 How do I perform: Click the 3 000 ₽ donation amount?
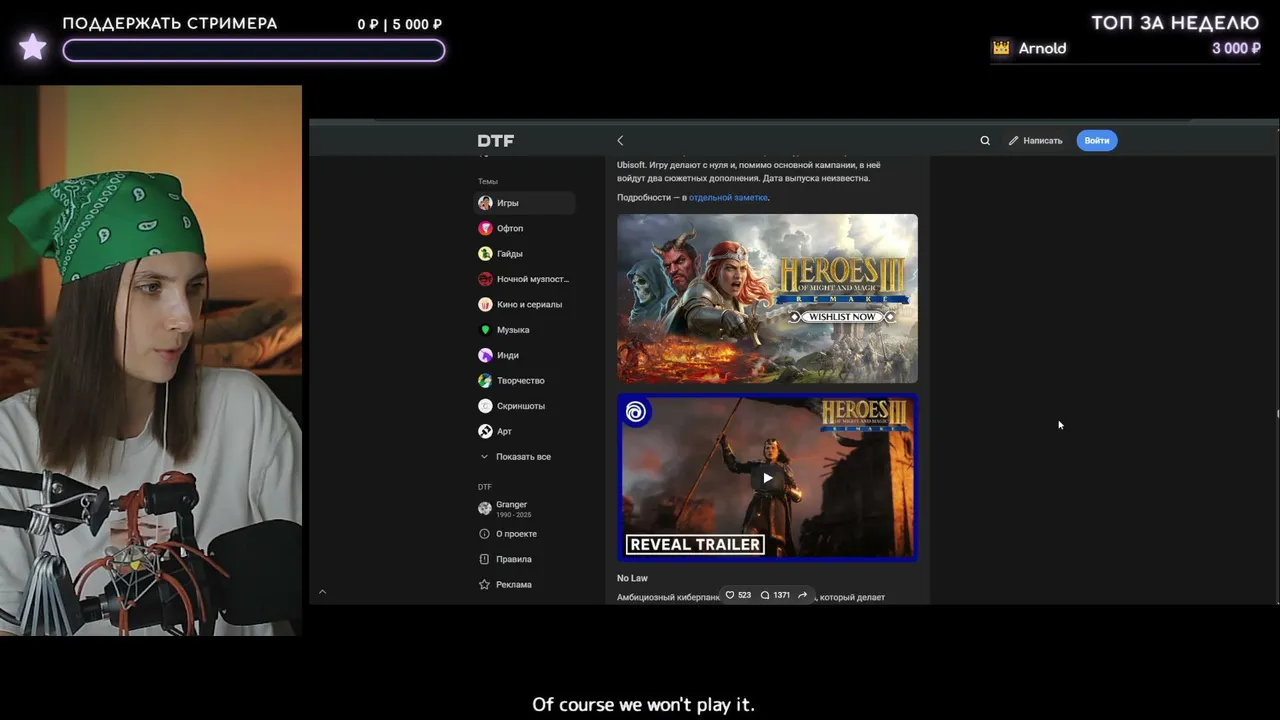point(1236,48)
